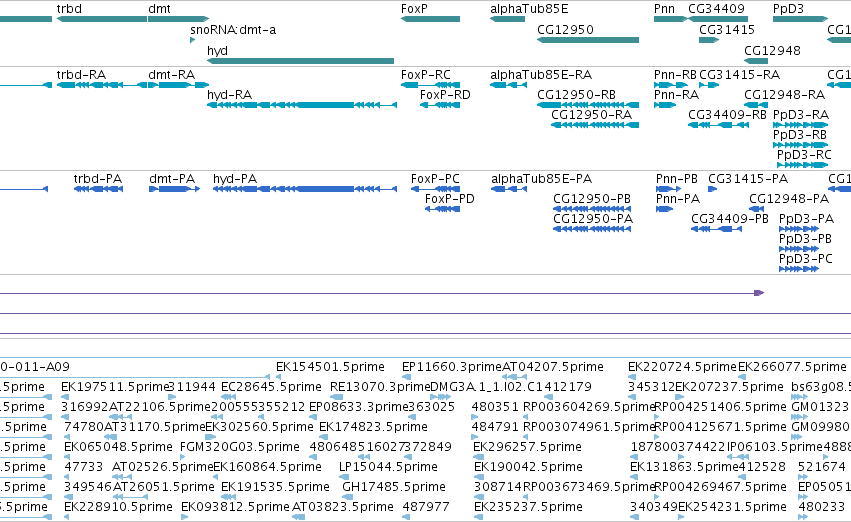Click EST LP15044.5prime
This screenshot has height=522, width=851.
[388, 468]
